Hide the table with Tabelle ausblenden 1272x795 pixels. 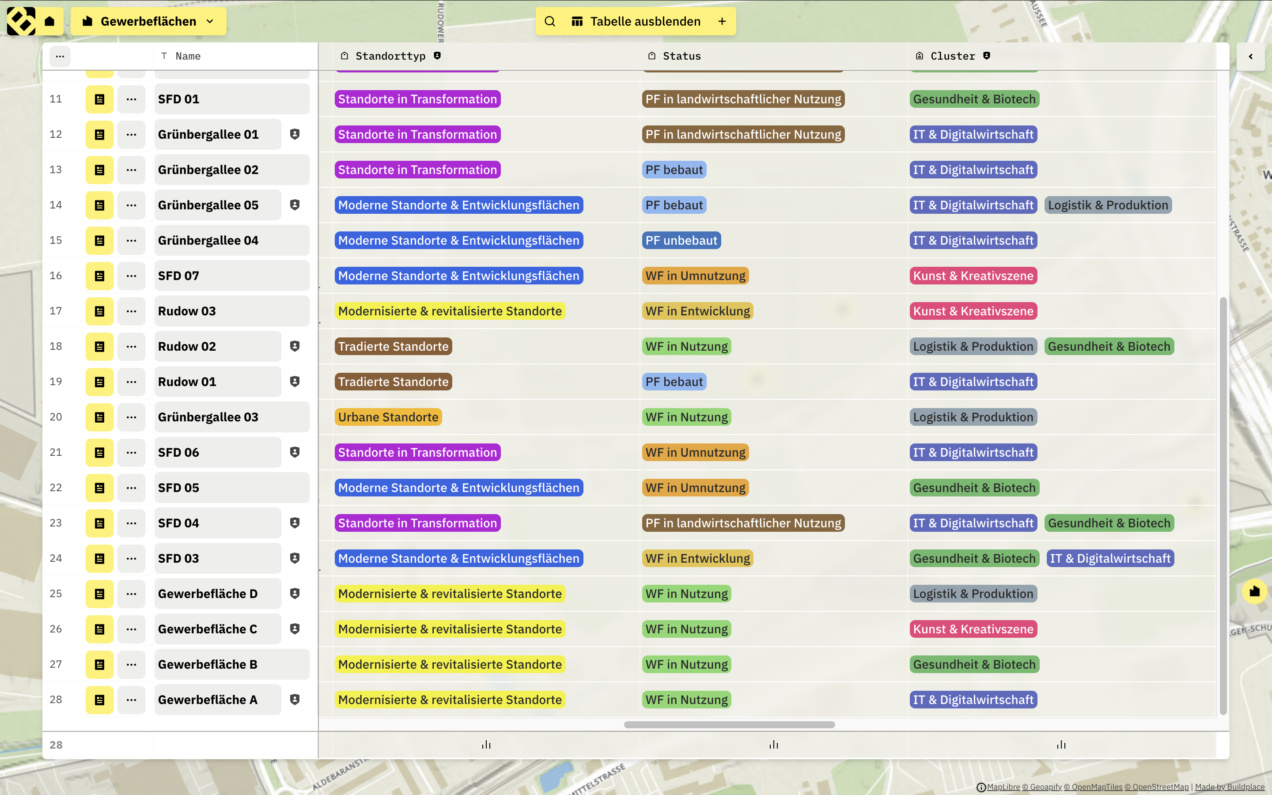click(x=634, y=21)
